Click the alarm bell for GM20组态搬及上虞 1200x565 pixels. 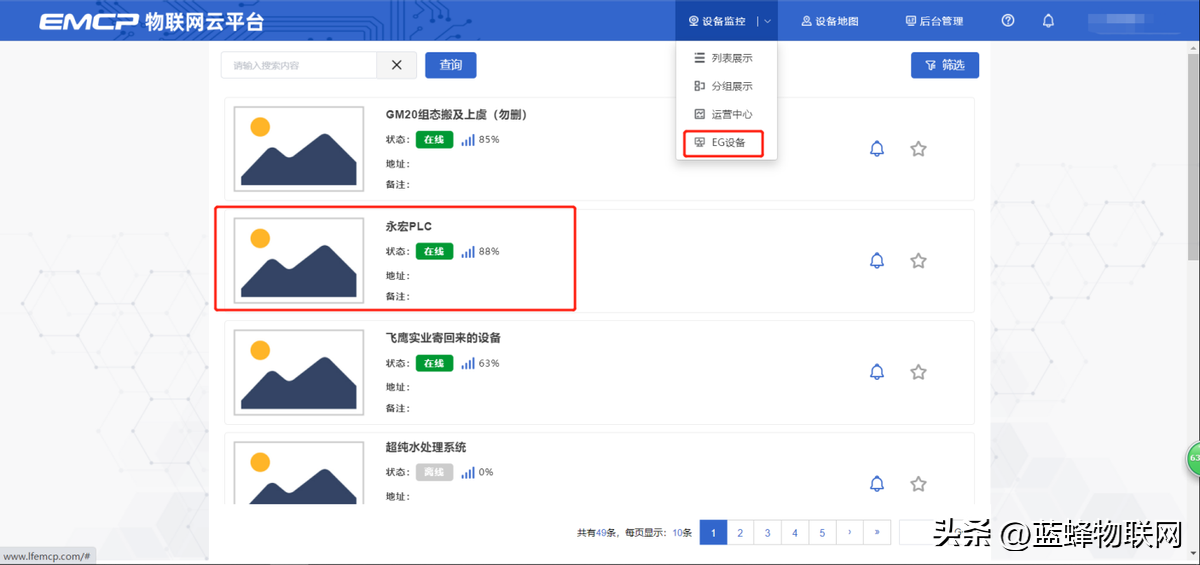[877, 149]
